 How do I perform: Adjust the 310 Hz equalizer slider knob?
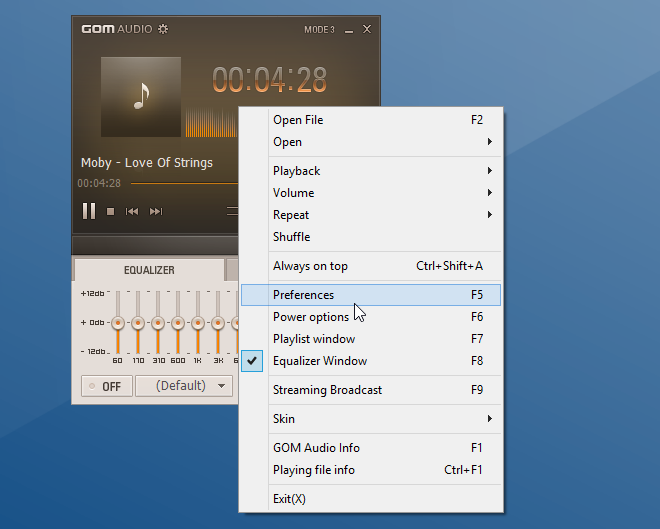(158, 323)
